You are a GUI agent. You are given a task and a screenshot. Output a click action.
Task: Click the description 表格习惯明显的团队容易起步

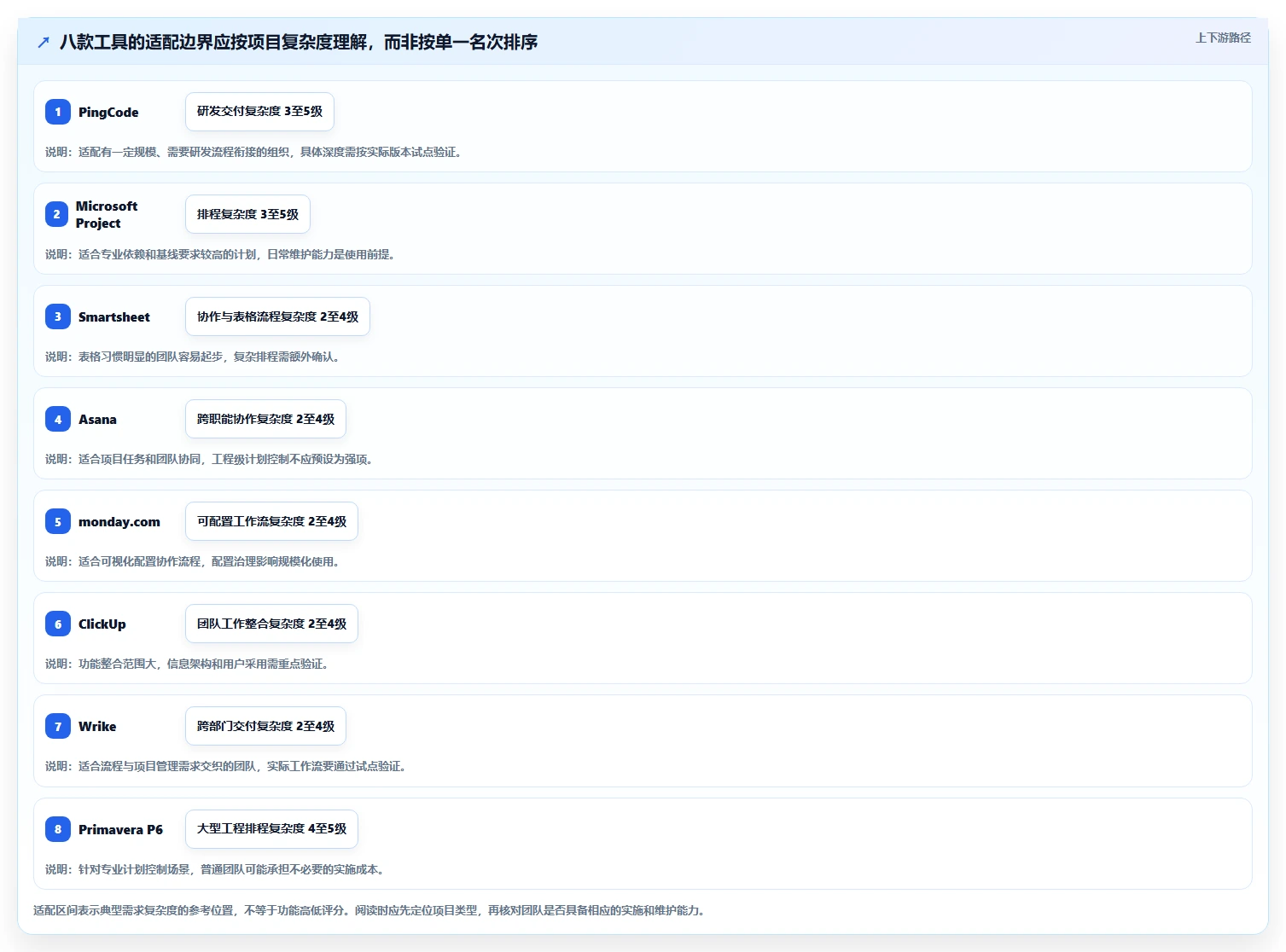(x=193, y=357)
